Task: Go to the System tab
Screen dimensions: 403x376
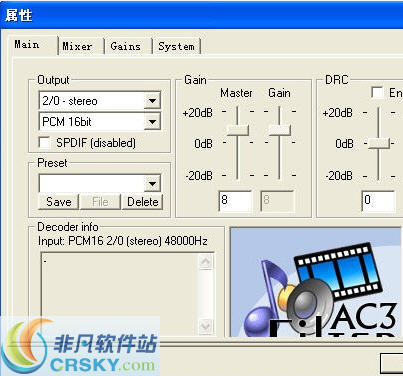Action: (176, 46)
